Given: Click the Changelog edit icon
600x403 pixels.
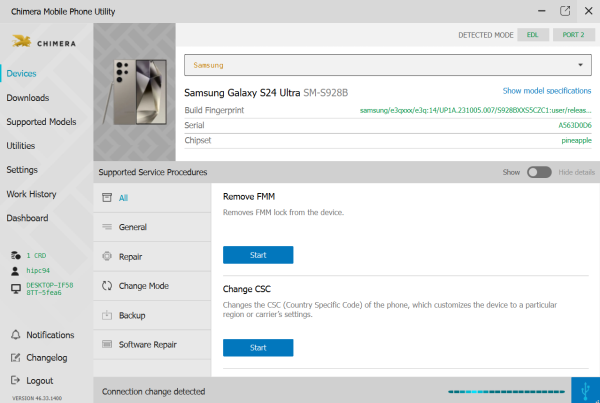Looking at the screenshot, I should (15, 358).
